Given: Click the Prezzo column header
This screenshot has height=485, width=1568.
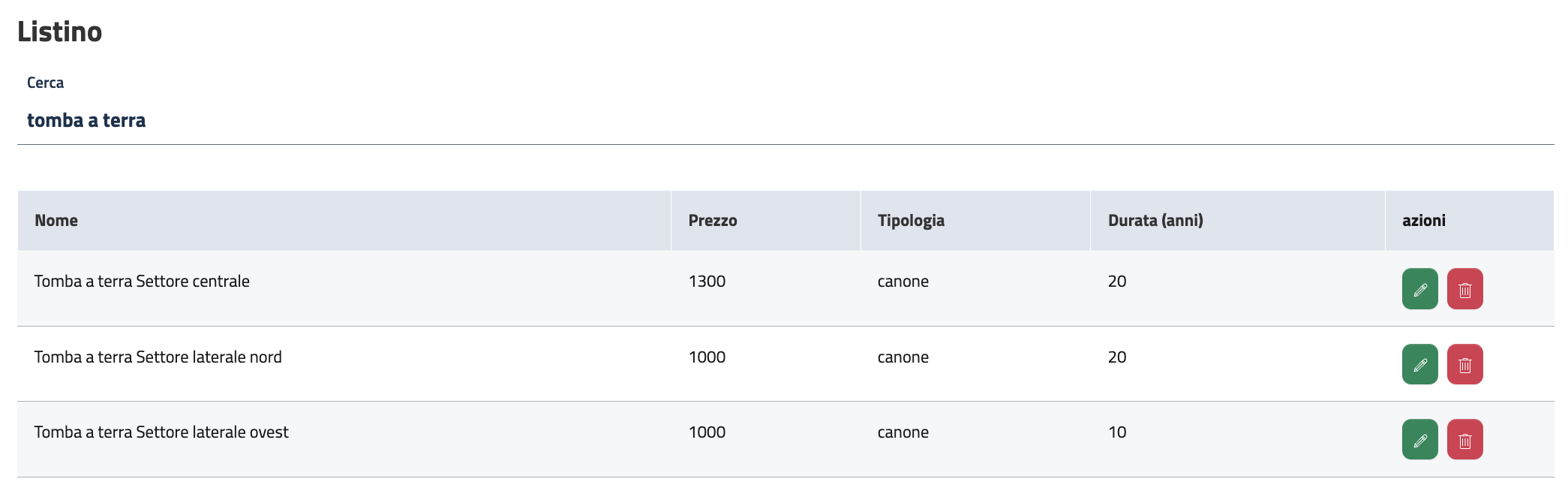Looking at the screenshot, I should [x=713, y=221].
